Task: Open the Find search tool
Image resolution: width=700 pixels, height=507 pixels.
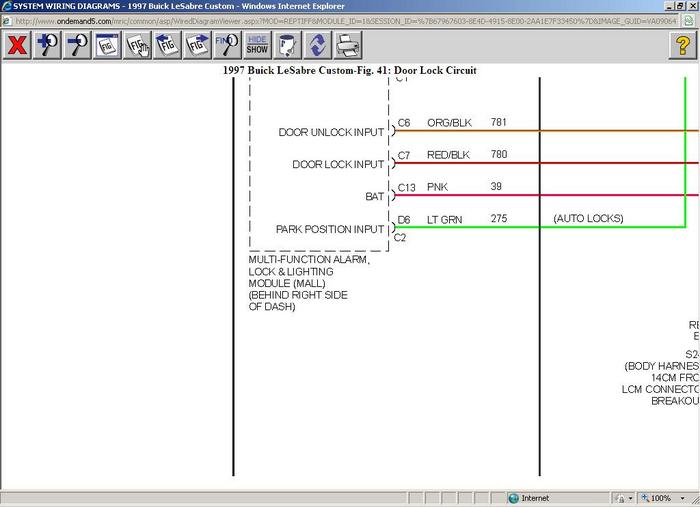Action: tap(228, 45)
